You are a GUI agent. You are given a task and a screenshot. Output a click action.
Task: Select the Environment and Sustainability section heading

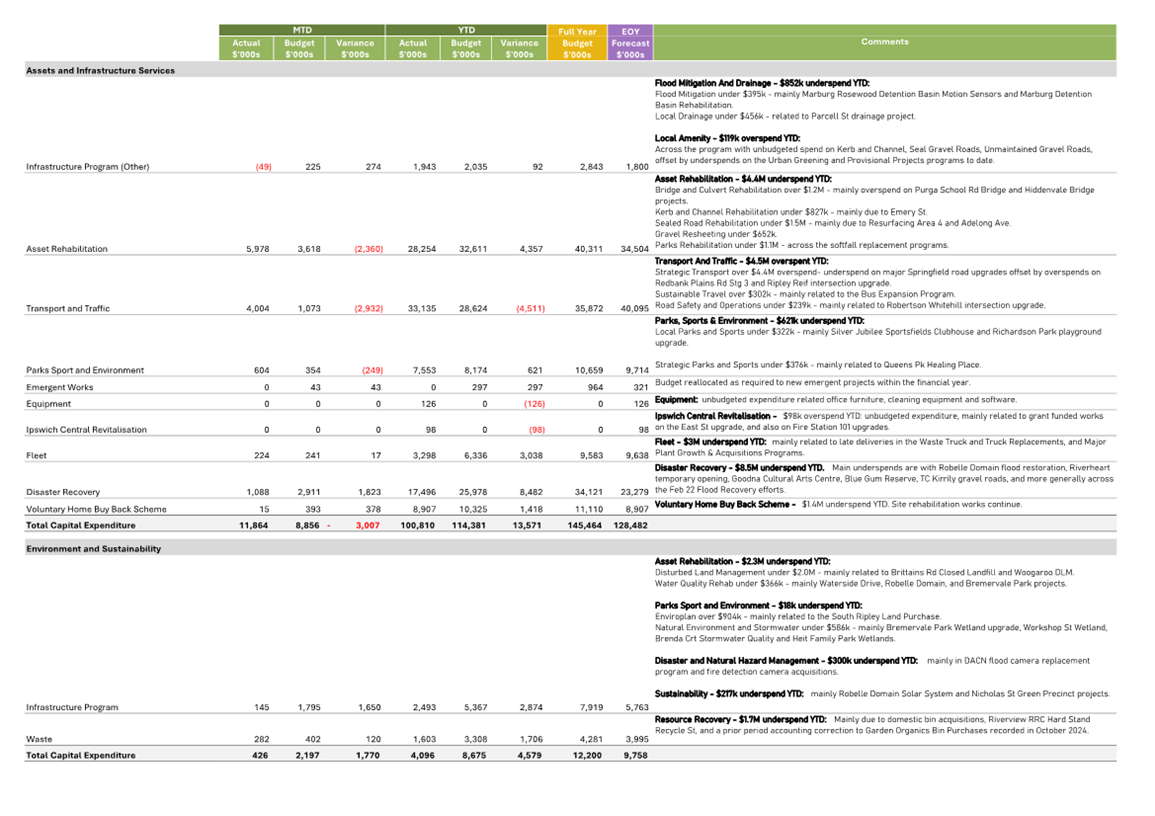tap(93, 549)
